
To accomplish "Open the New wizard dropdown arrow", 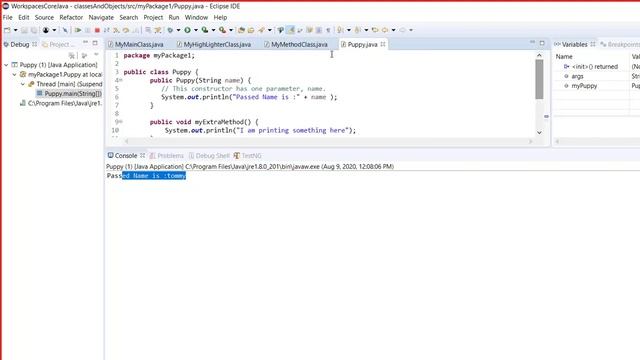I will (x=16, y=30).
